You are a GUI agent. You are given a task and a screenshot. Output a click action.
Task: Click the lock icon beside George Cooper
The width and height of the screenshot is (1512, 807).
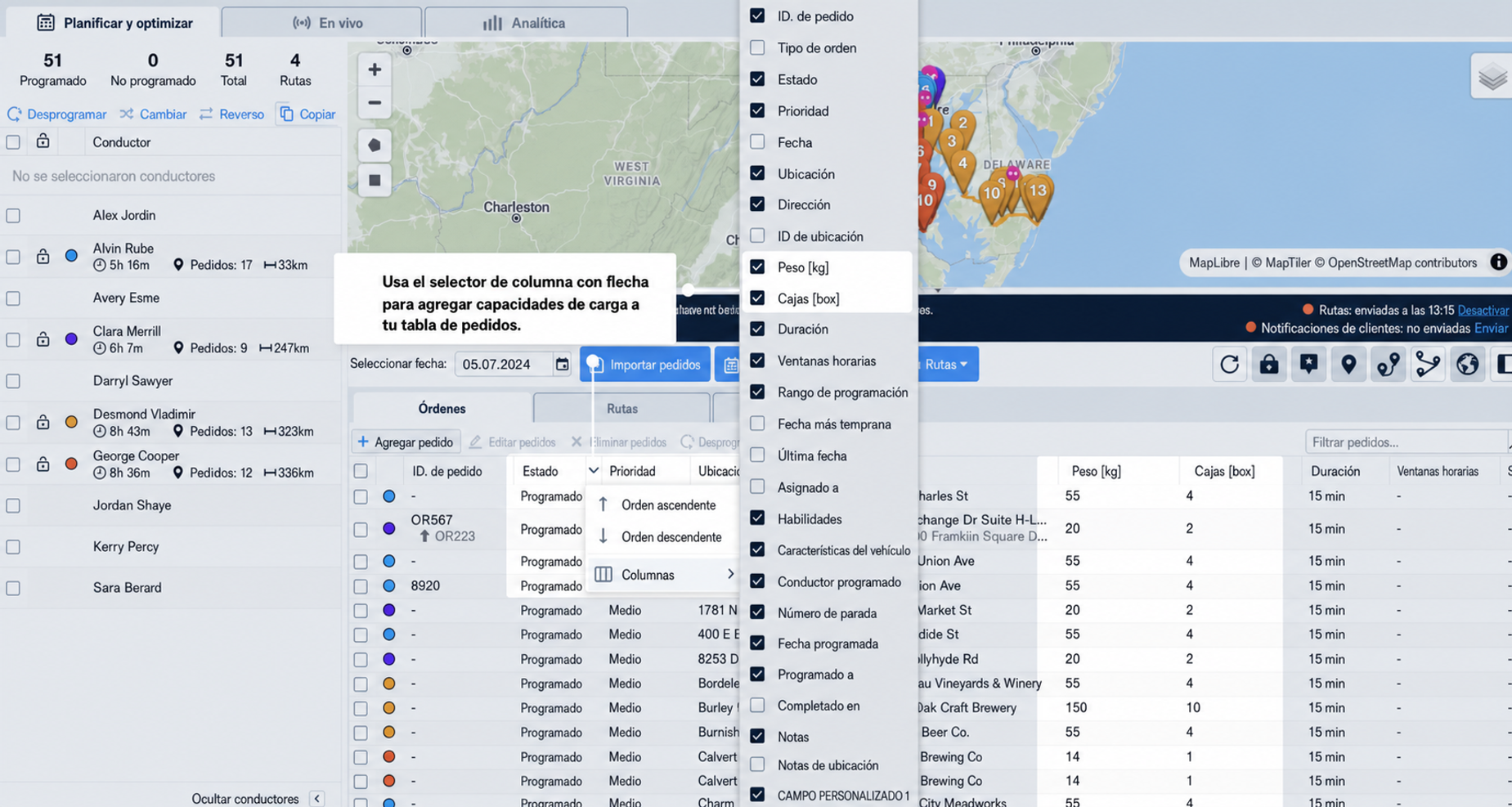tap(43, 464)
